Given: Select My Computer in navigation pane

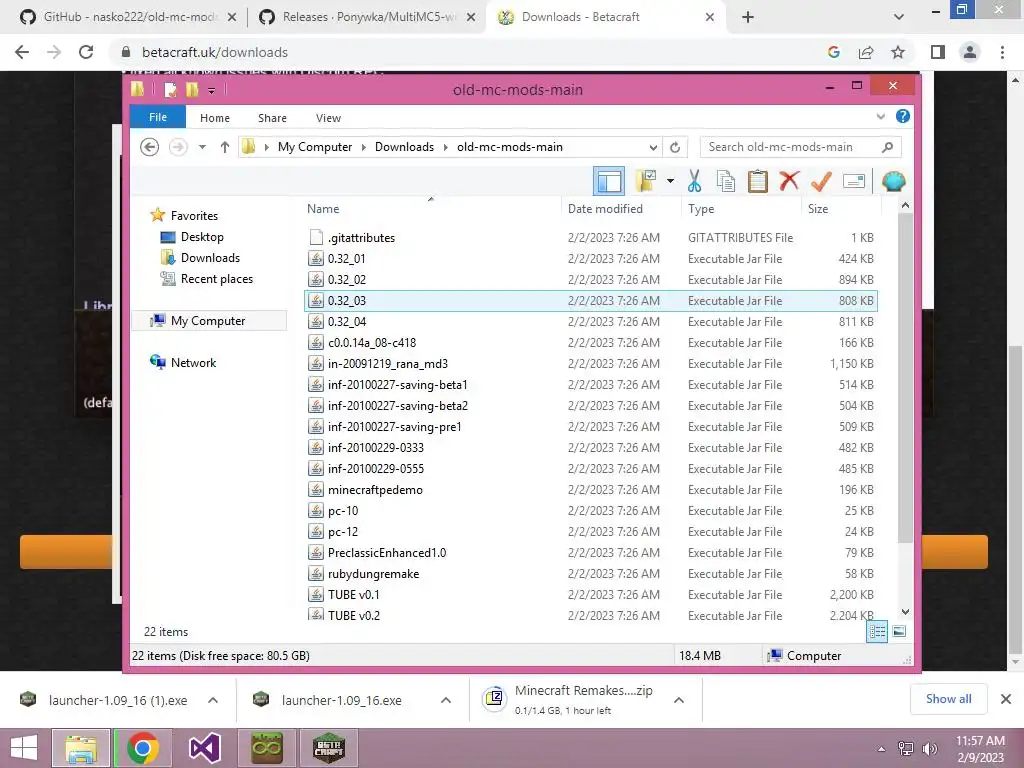Looking at the screenshot, I should click(x=208, y=321).
